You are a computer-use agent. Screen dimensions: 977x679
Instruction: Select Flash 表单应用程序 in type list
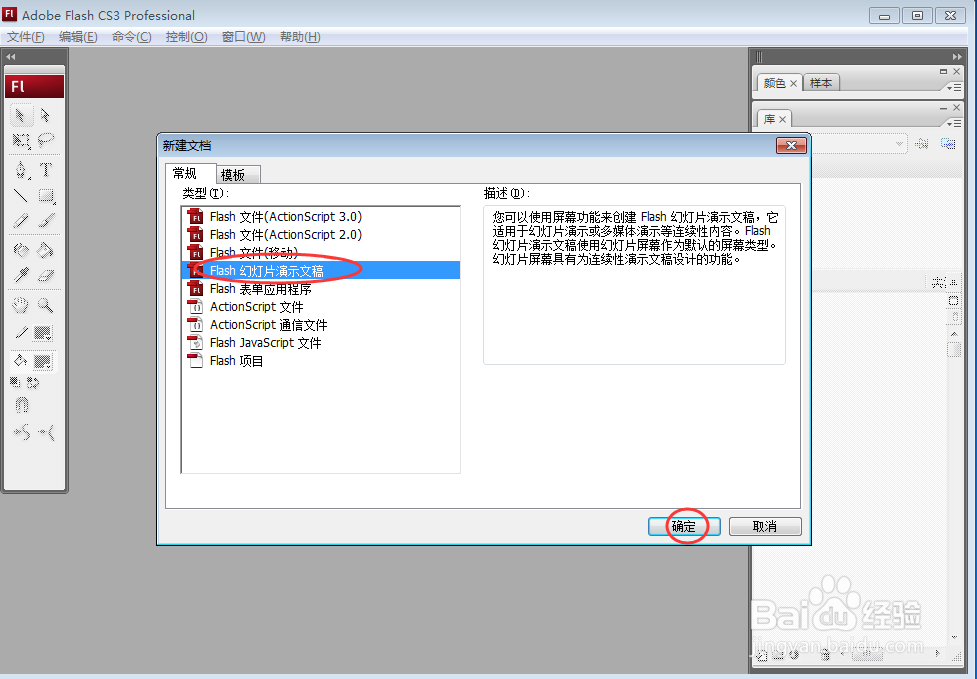pos(320,289)
